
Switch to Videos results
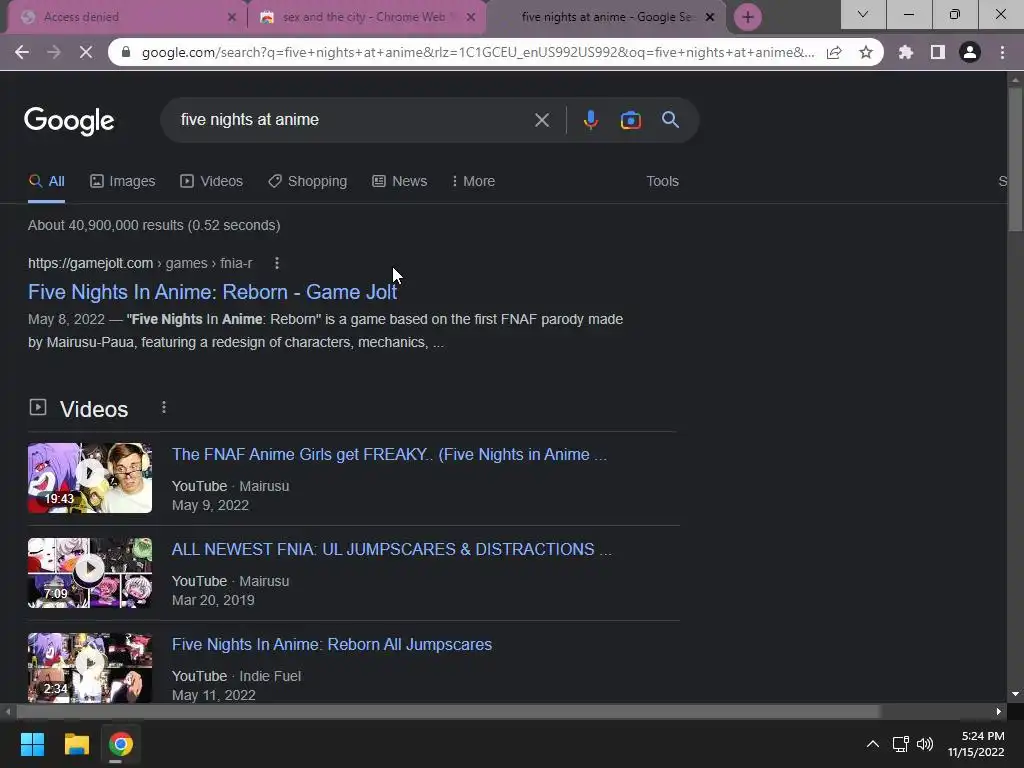(x=212, y=182)
